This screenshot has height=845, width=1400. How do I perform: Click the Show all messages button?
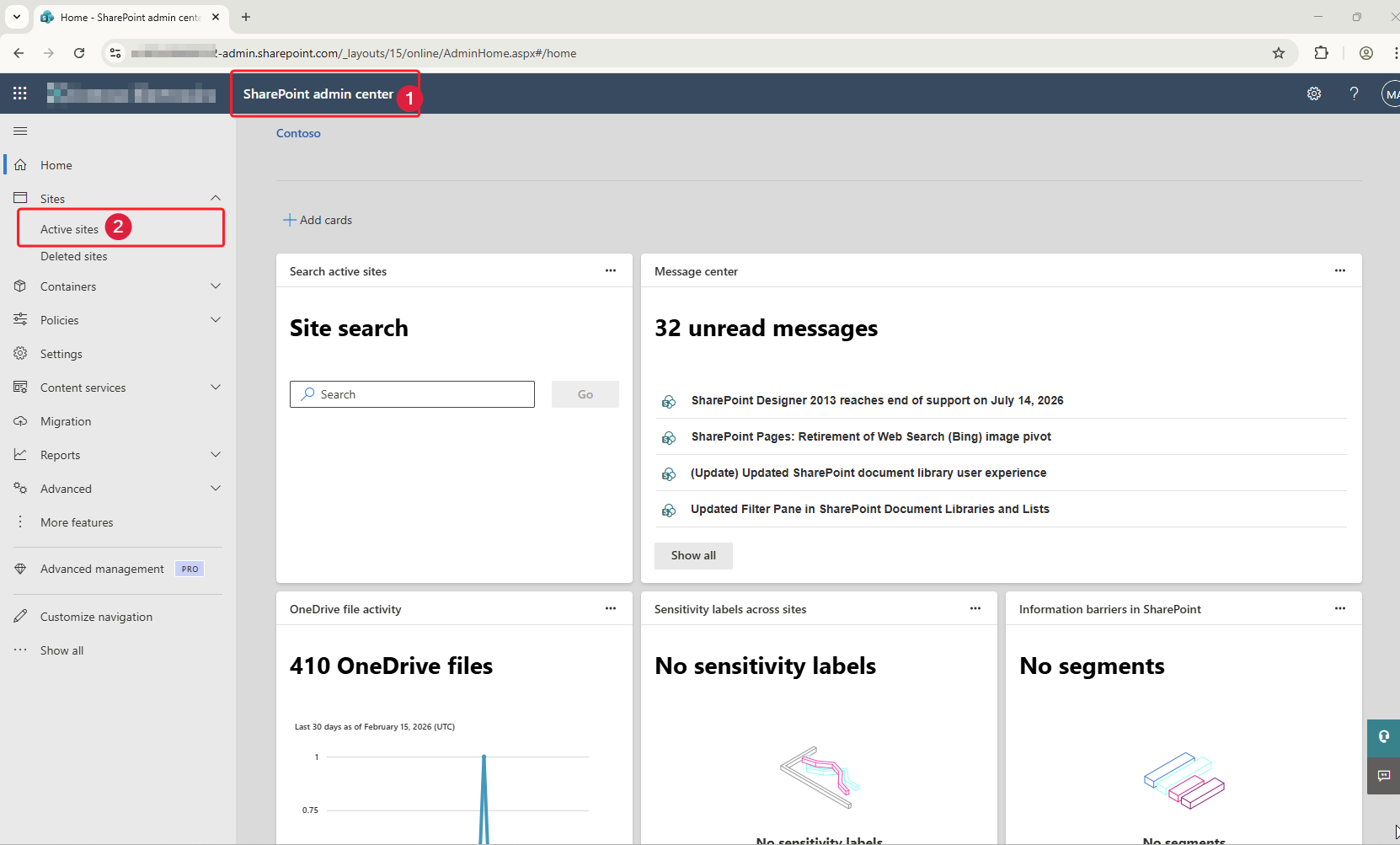tap(692, 555)
